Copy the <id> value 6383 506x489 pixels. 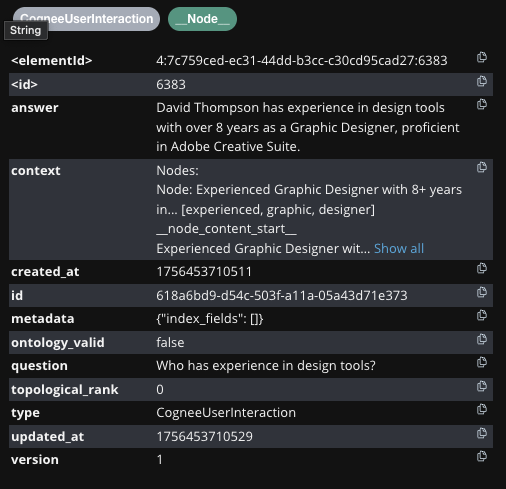[482, 81]
